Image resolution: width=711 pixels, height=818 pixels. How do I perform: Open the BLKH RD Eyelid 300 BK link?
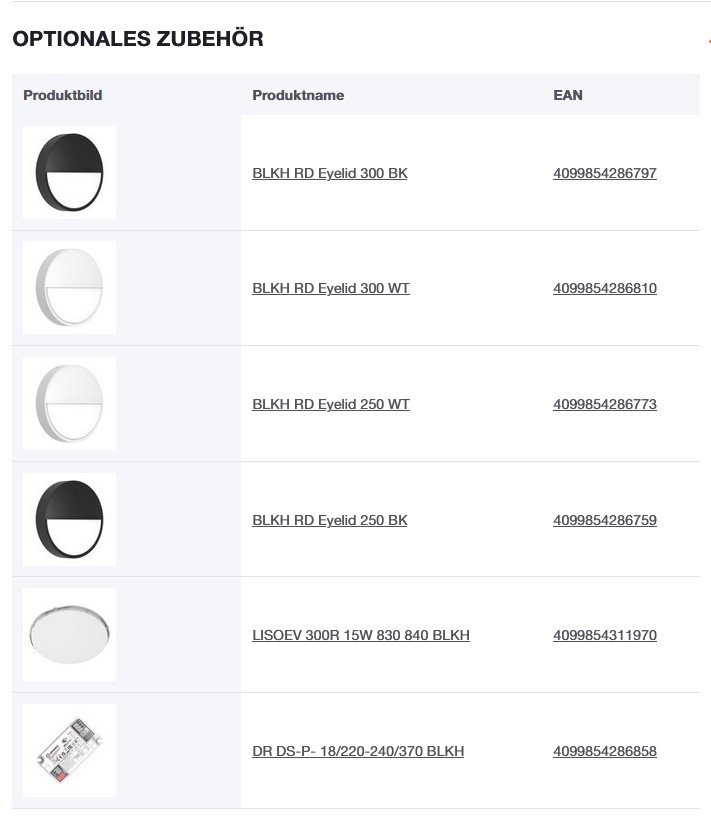[330, 173]
